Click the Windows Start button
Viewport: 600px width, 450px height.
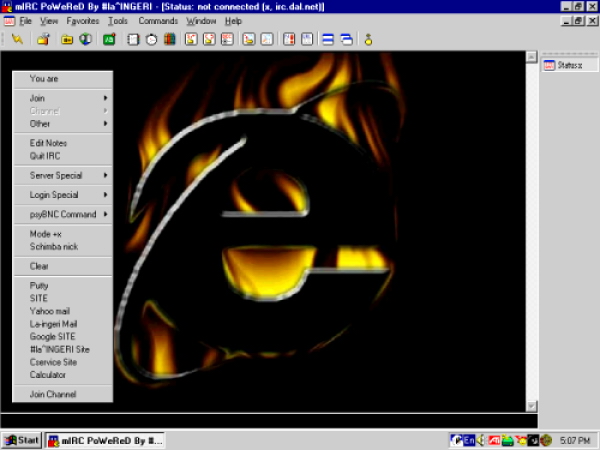(x=21, y=440)
